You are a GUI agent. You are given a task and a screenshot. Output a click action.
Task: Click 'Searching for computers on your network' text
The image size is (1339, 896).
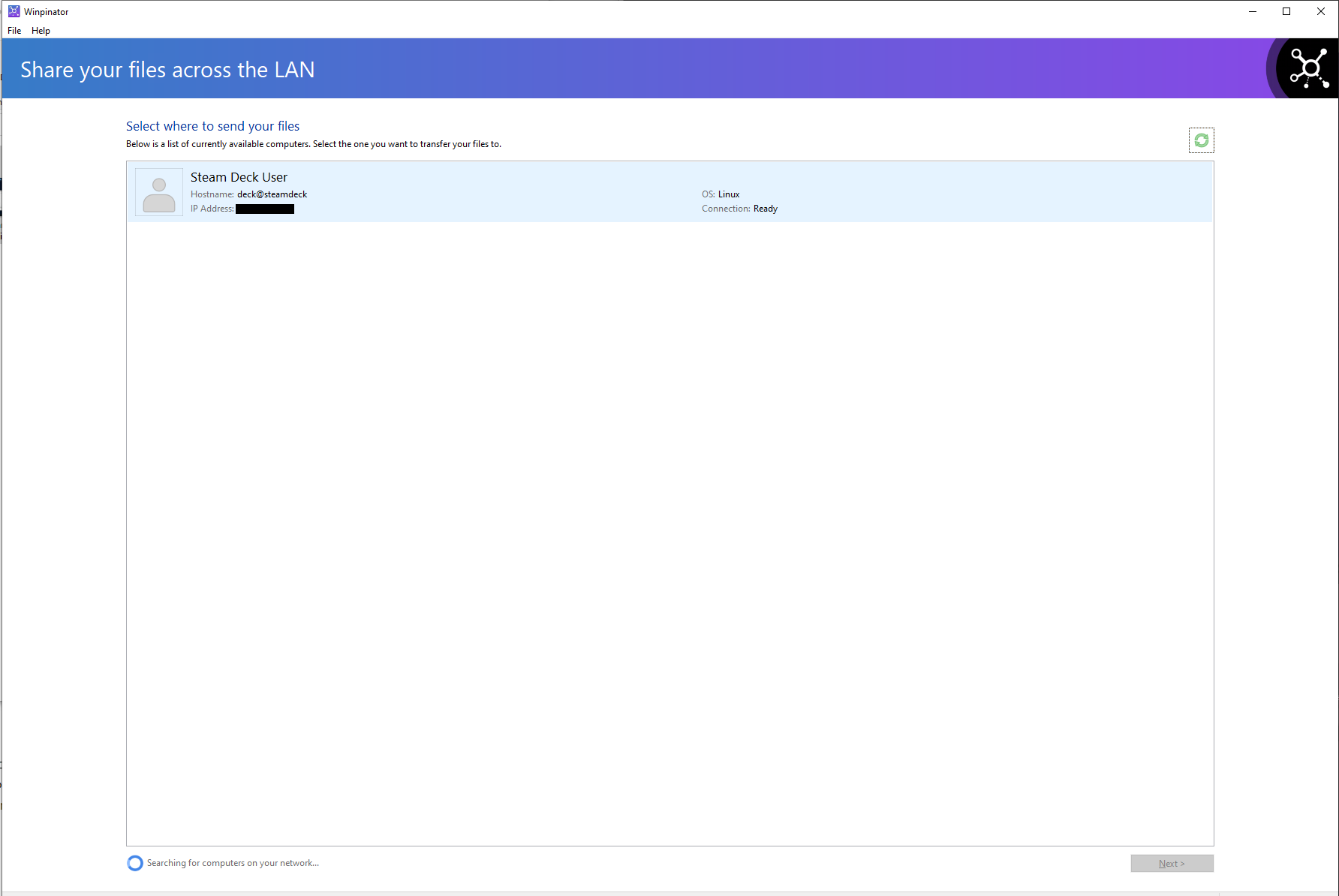tap(233, 863)
